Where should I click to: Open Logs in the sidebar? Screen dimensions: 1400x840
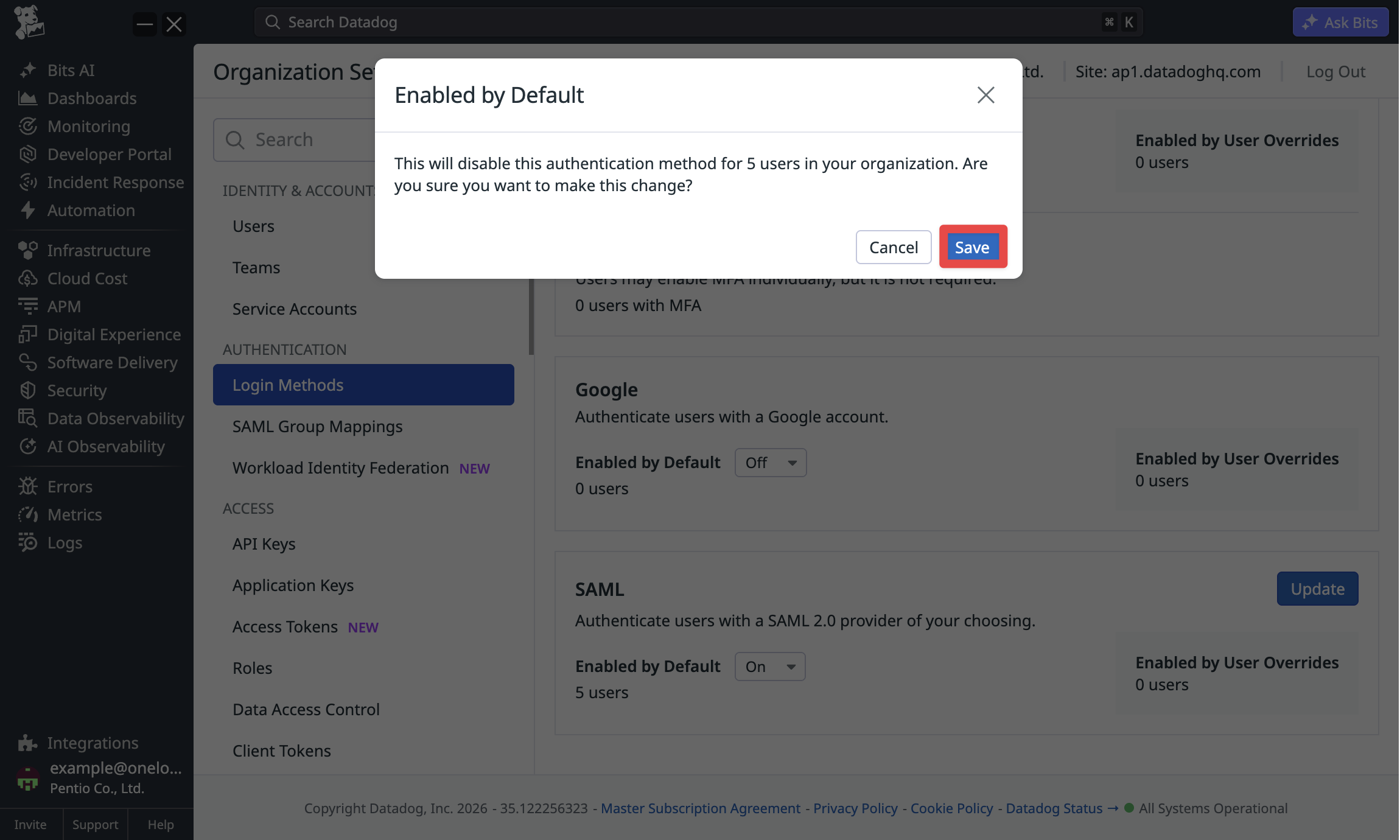[65, 542]
